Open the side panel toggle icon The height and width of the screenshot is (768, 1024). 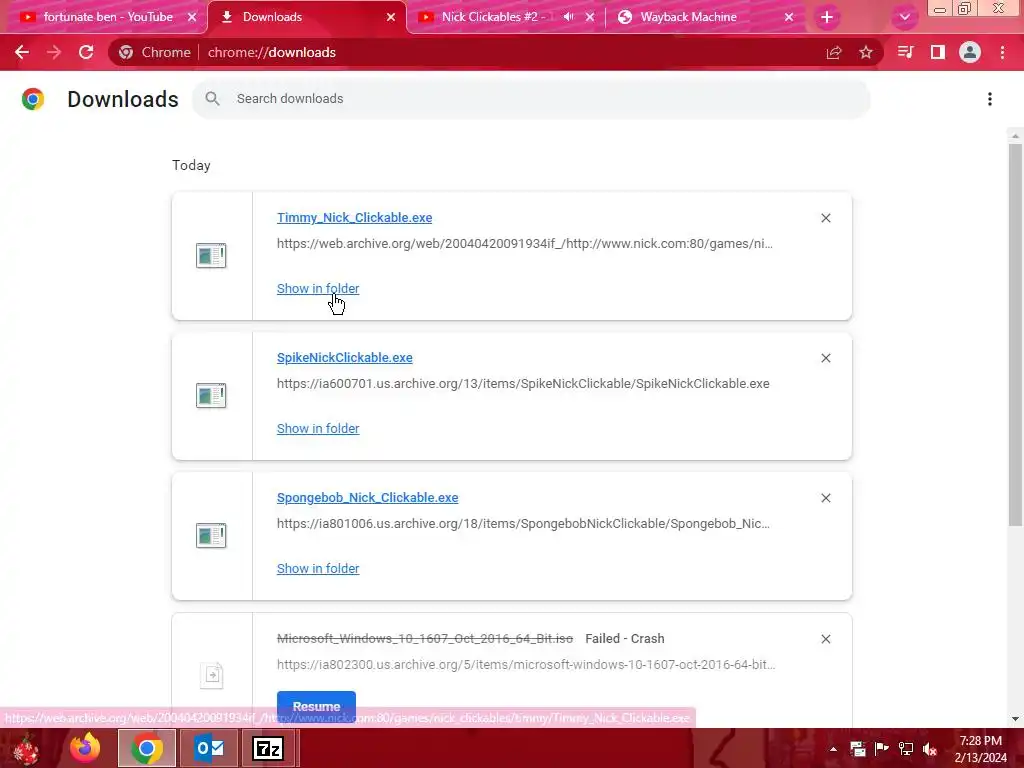(938, 52)
